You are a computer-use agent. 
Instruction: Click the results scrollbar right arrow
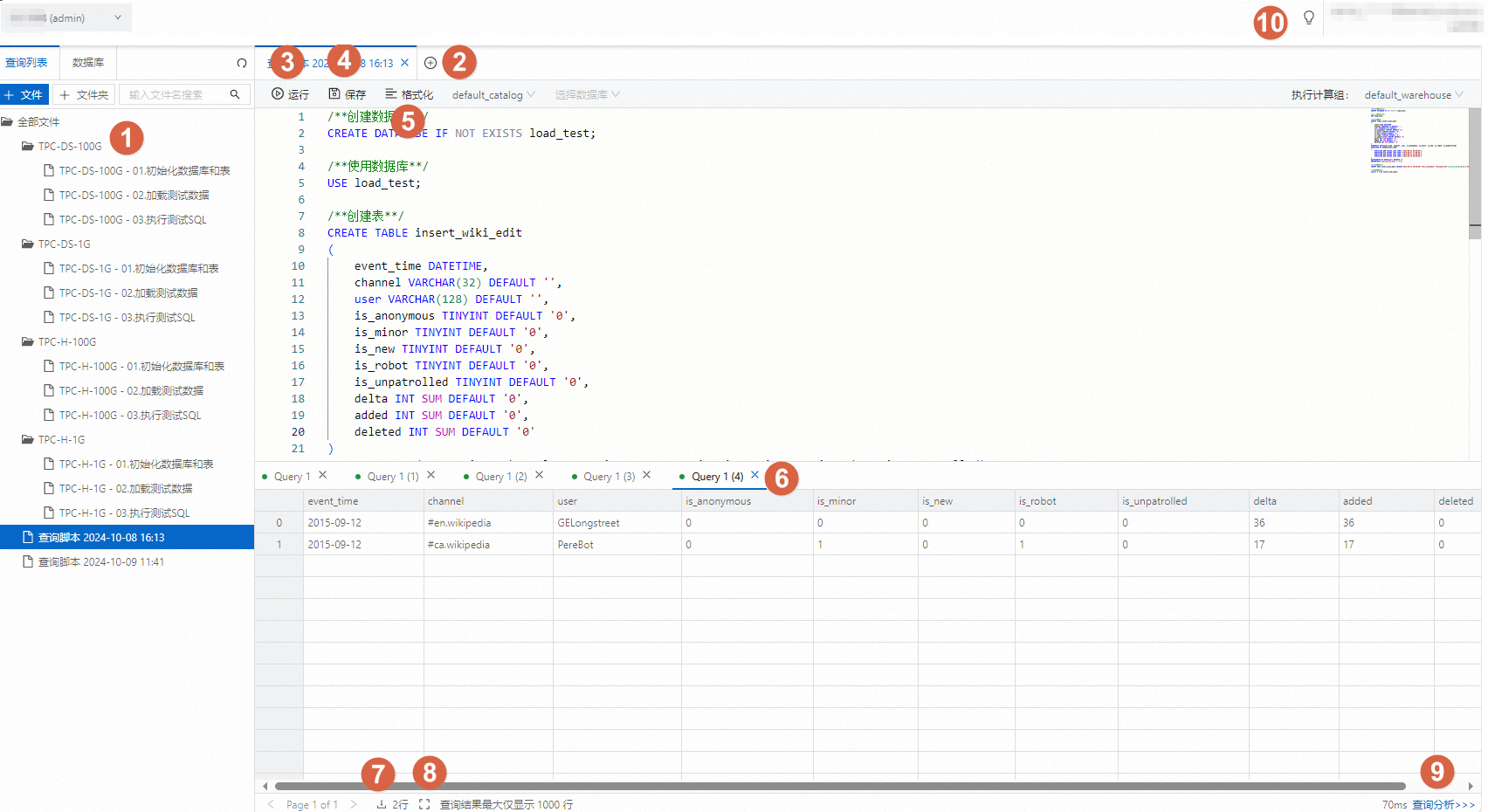[x=1471, y=786]
